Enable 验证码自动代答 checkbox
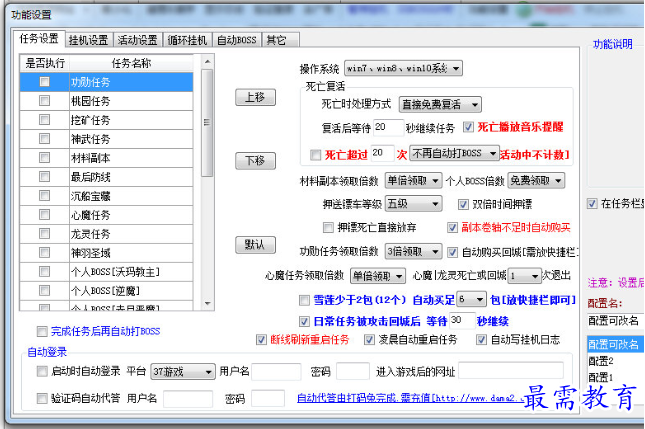Image resolution: width=645 pixels, height=429 pixels. click(x=42, y=398)
